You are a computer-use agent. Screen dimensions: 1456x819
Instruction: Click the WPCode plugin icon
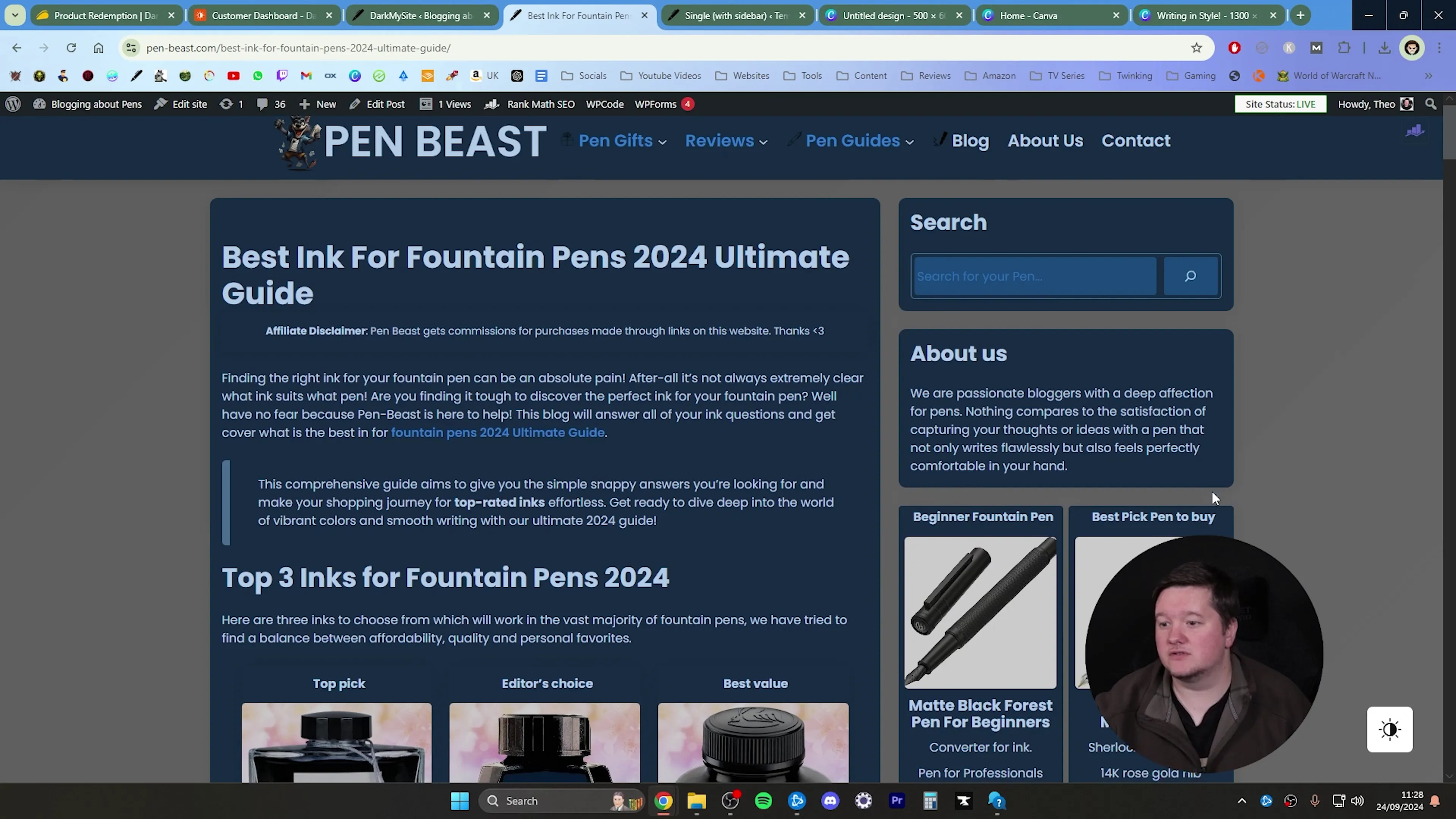[604, 103]
